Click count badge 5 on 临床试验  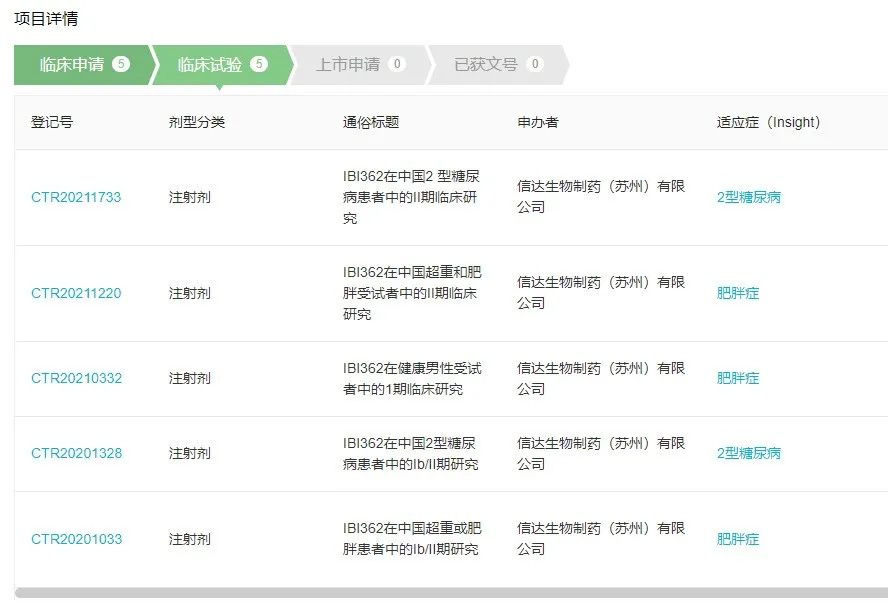pyautogui.click(x=259, y=65)
